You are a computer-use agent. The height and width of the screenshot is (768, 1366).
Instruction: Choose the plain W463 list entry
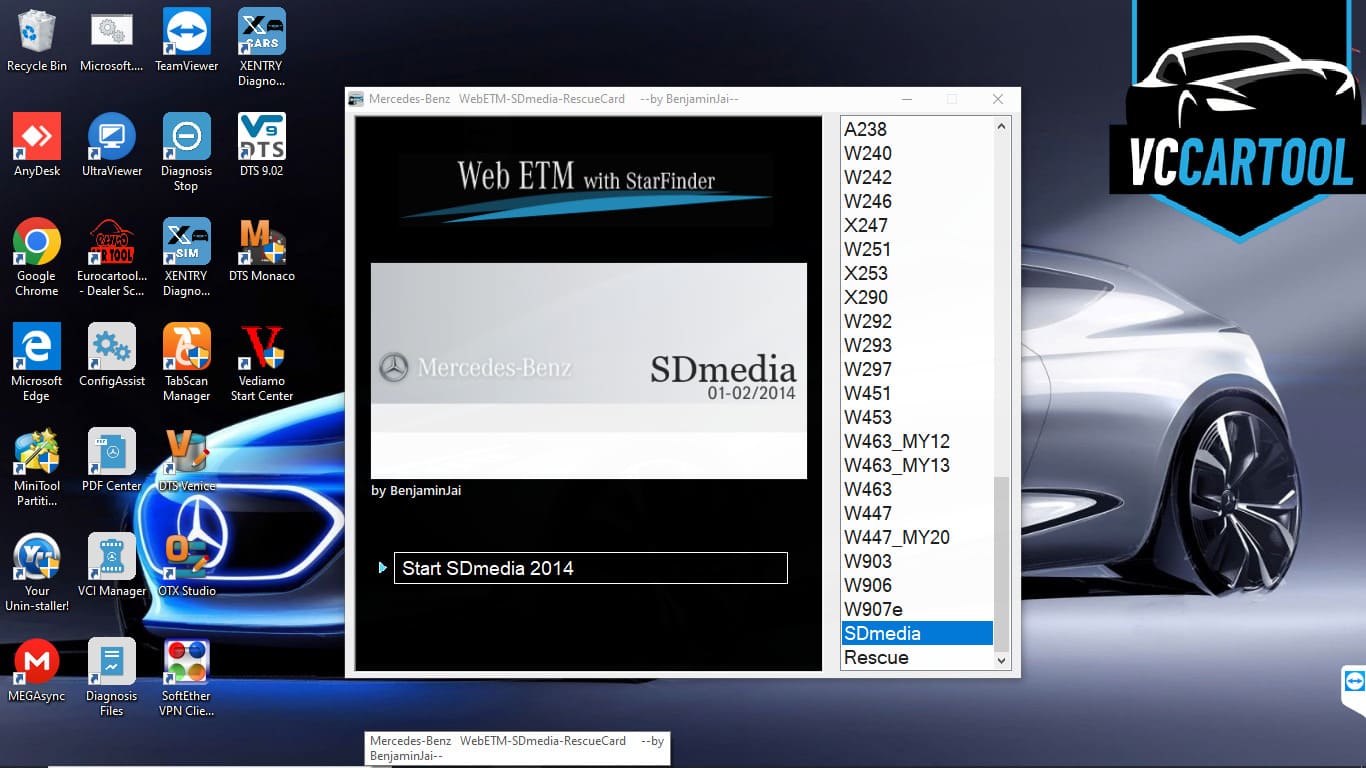(917, 489)
